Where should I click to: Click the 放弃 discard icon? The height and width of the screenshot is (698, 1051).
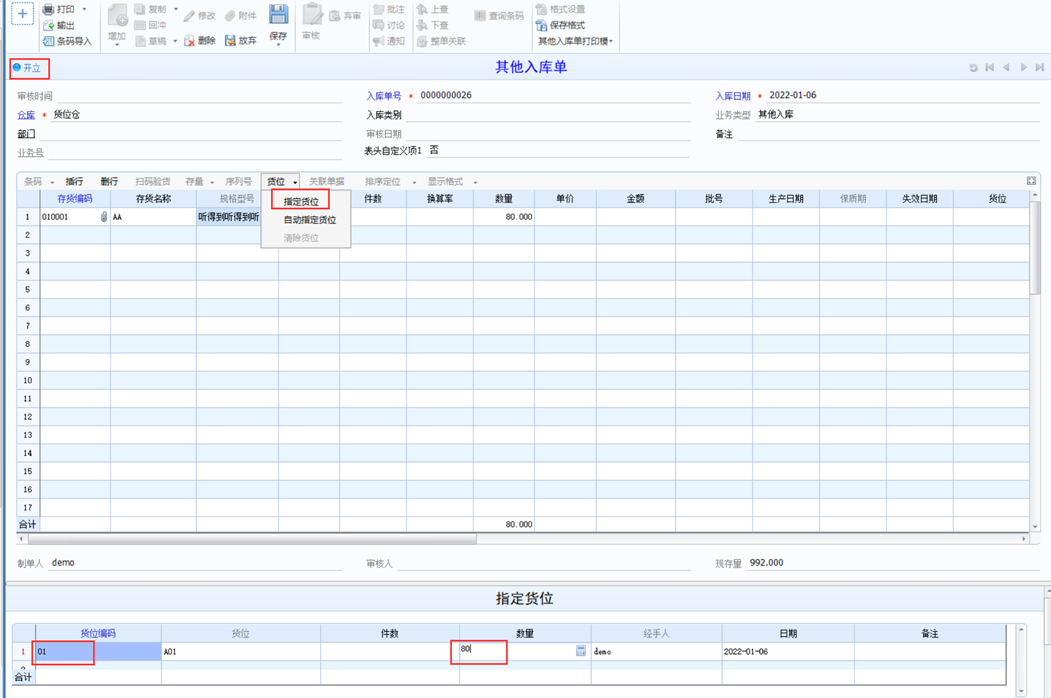[231, 41]
